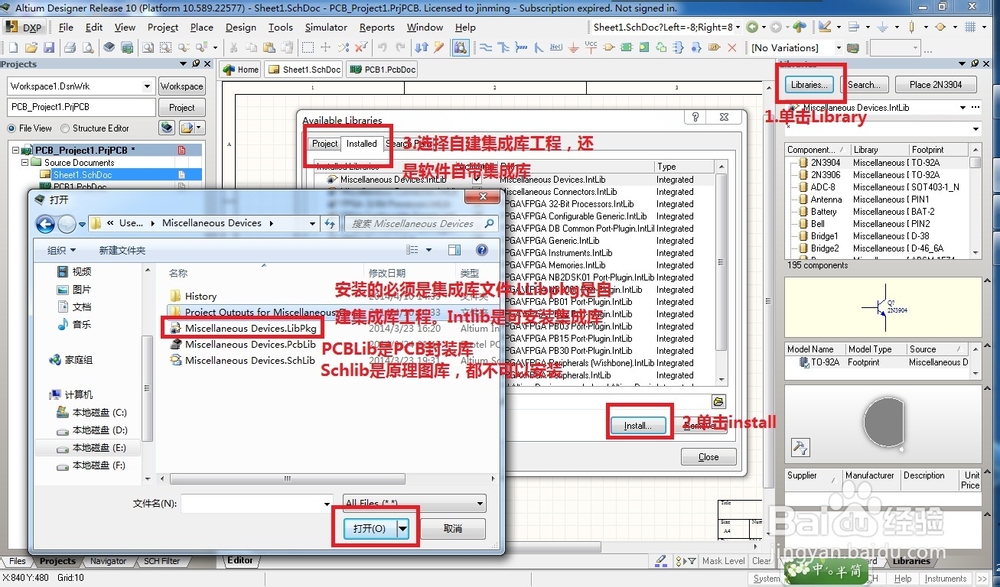Screen dimensions: 1000x587
Task: Select the Place Part tool
Action: 608,48
